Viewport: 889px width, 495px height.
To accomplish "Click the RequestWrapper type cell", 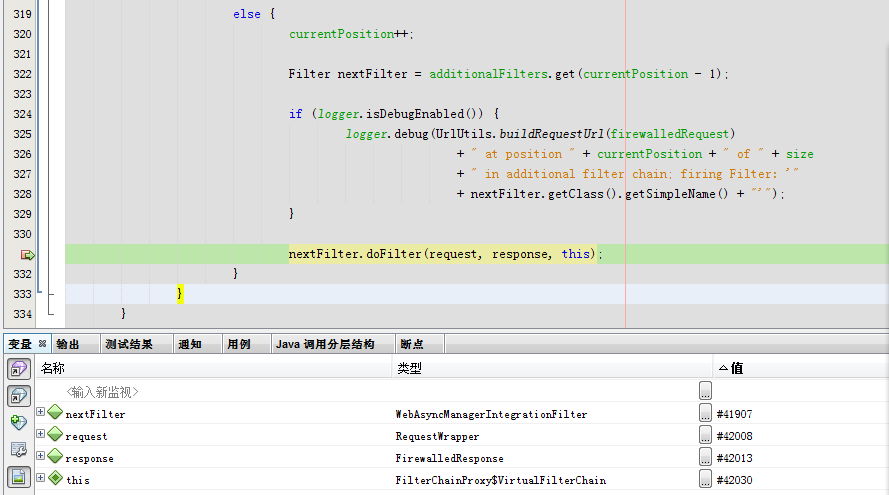I will tap(437, 437).
